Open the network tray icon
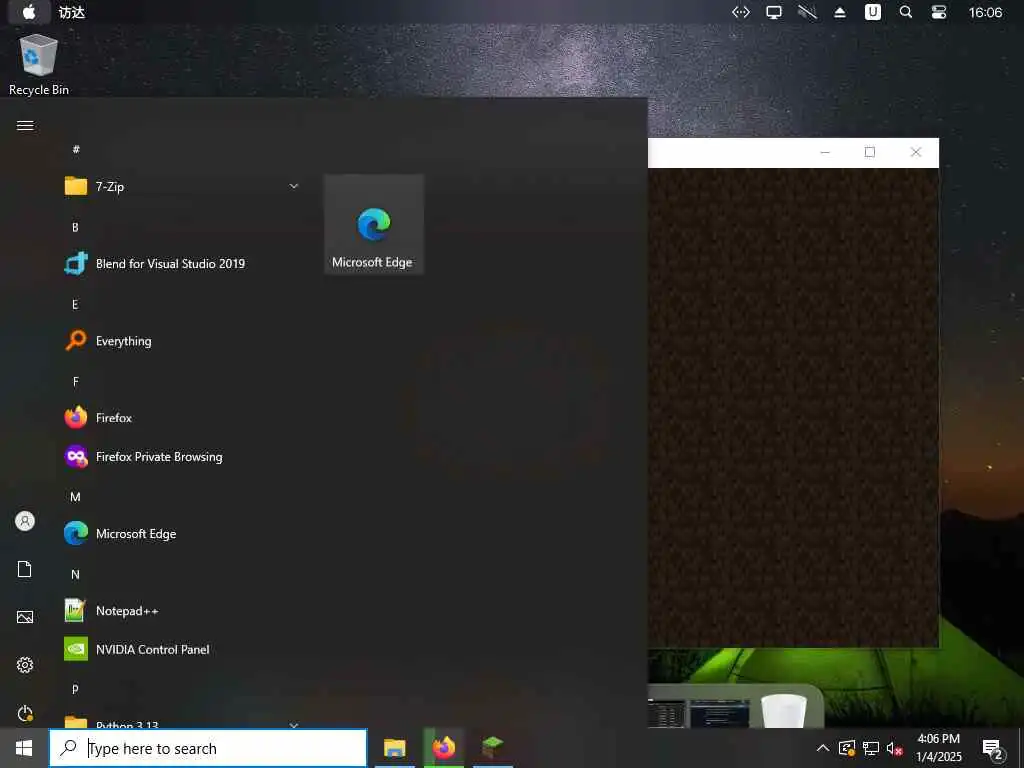Viewport: 1024px width, 768px height. point(871,748)
